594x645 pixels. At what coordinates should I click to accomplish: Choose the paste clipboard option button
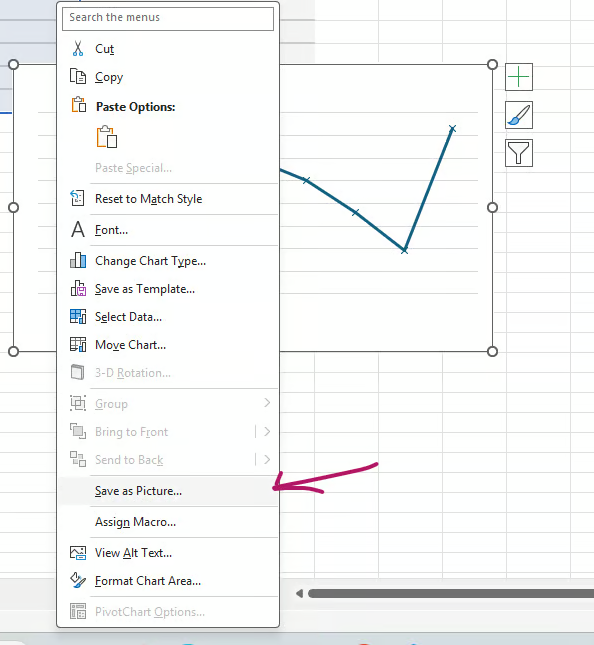(x=107, y=137)
